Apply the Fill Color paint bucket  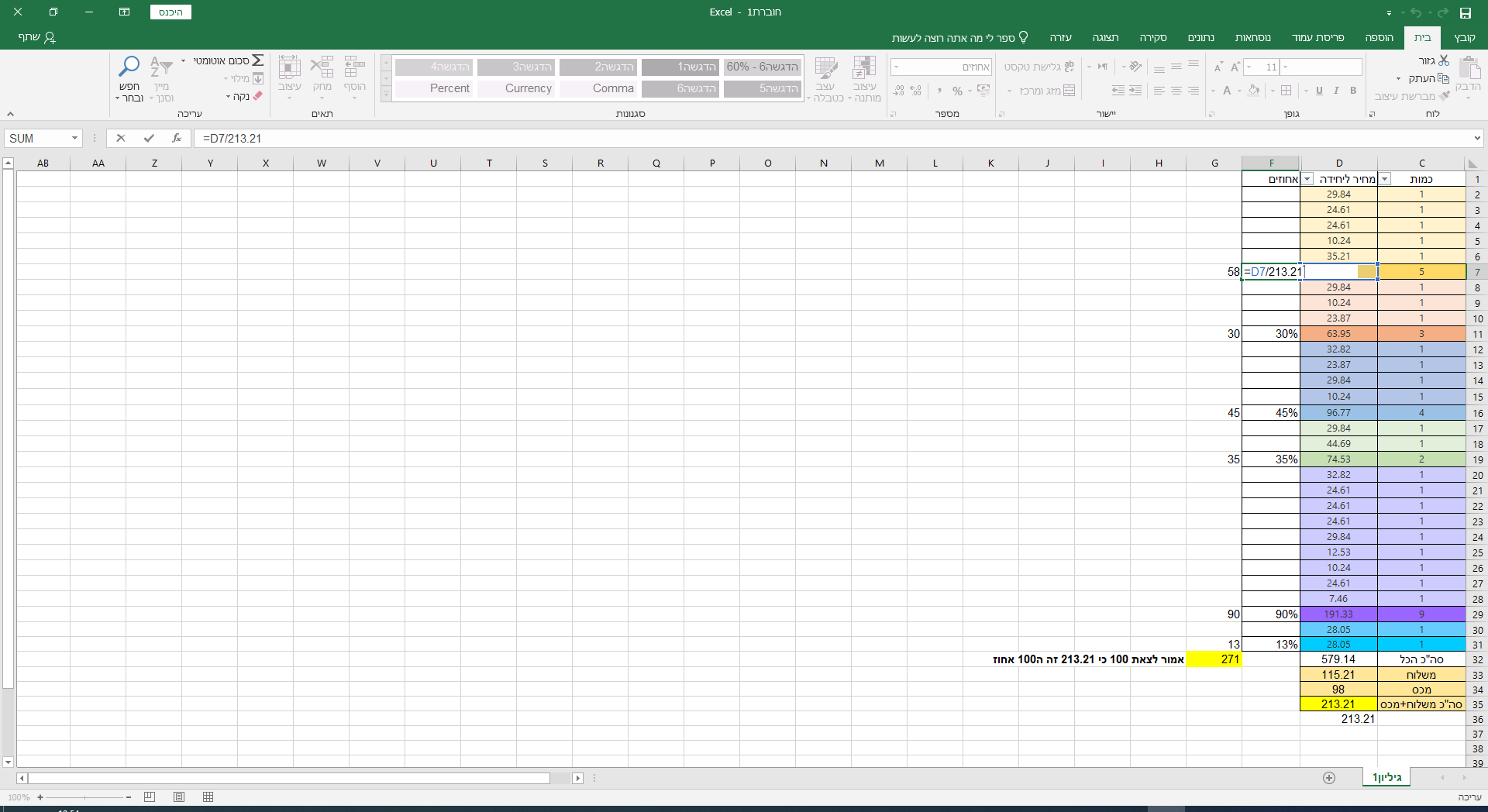1254,91
